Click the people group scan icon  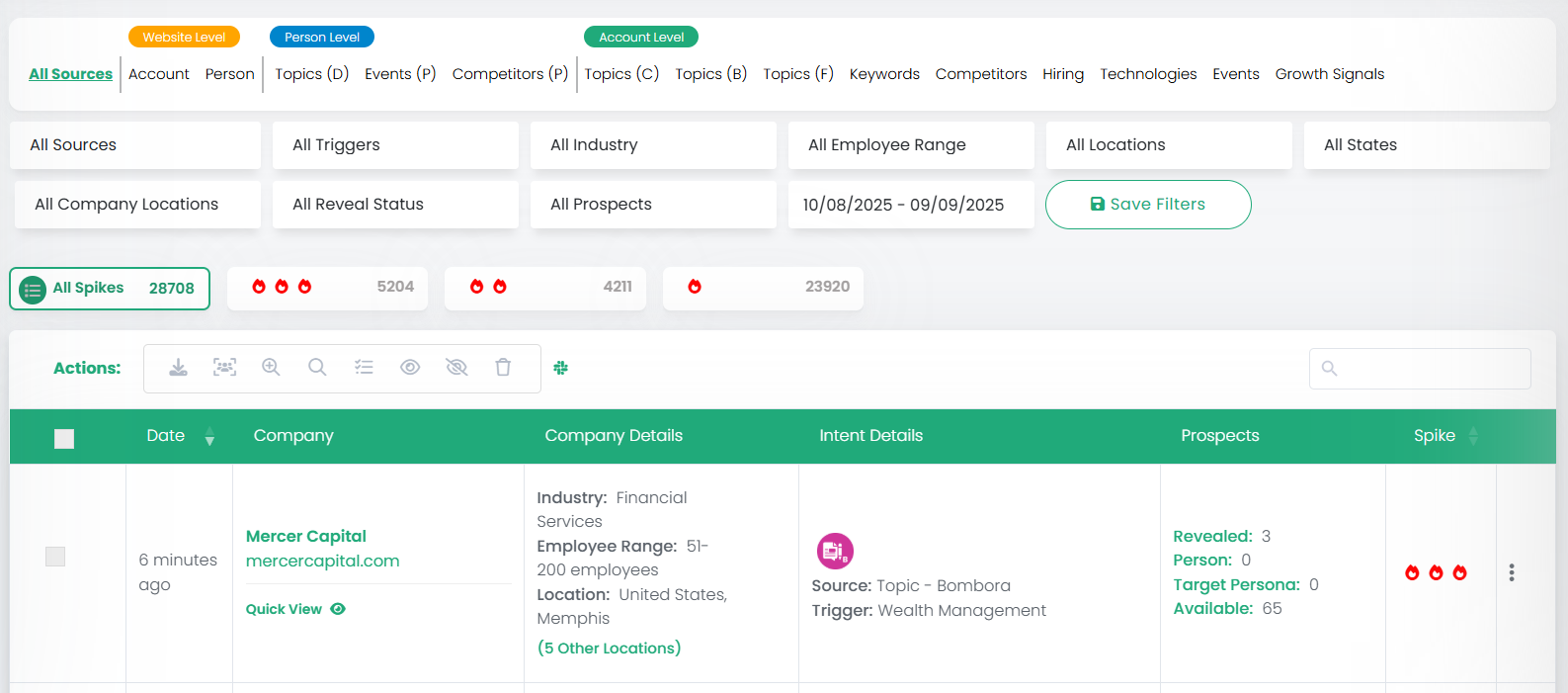(x=225, y=368)
